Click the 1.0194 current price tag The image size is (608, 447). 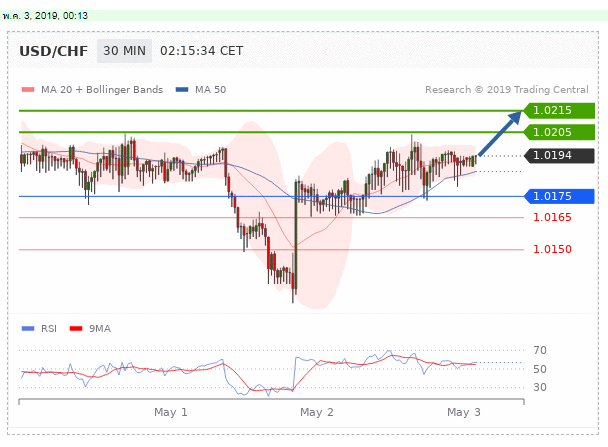click(x=559, y=156)
